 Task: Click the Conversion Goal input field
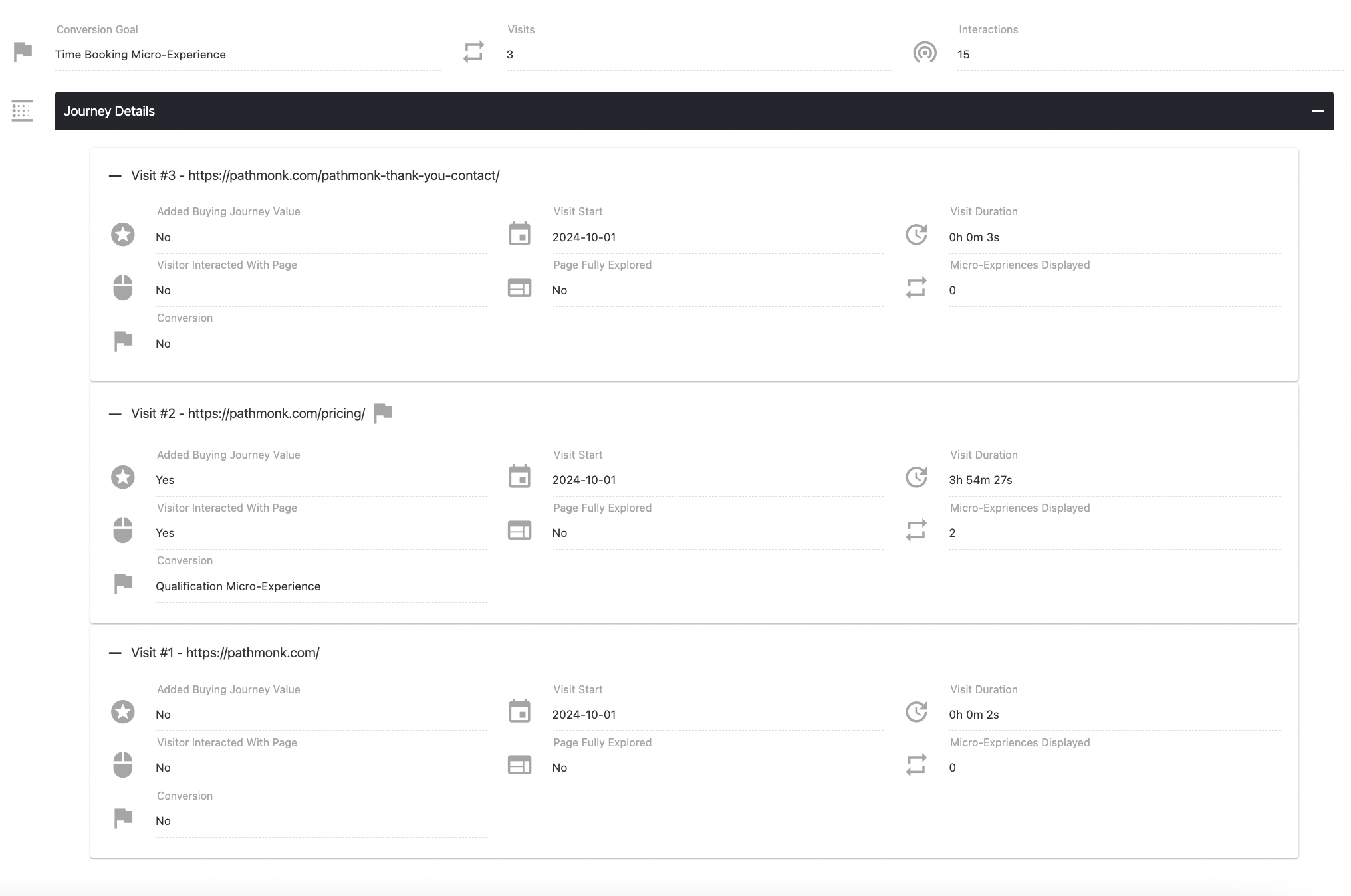(246, 54)
